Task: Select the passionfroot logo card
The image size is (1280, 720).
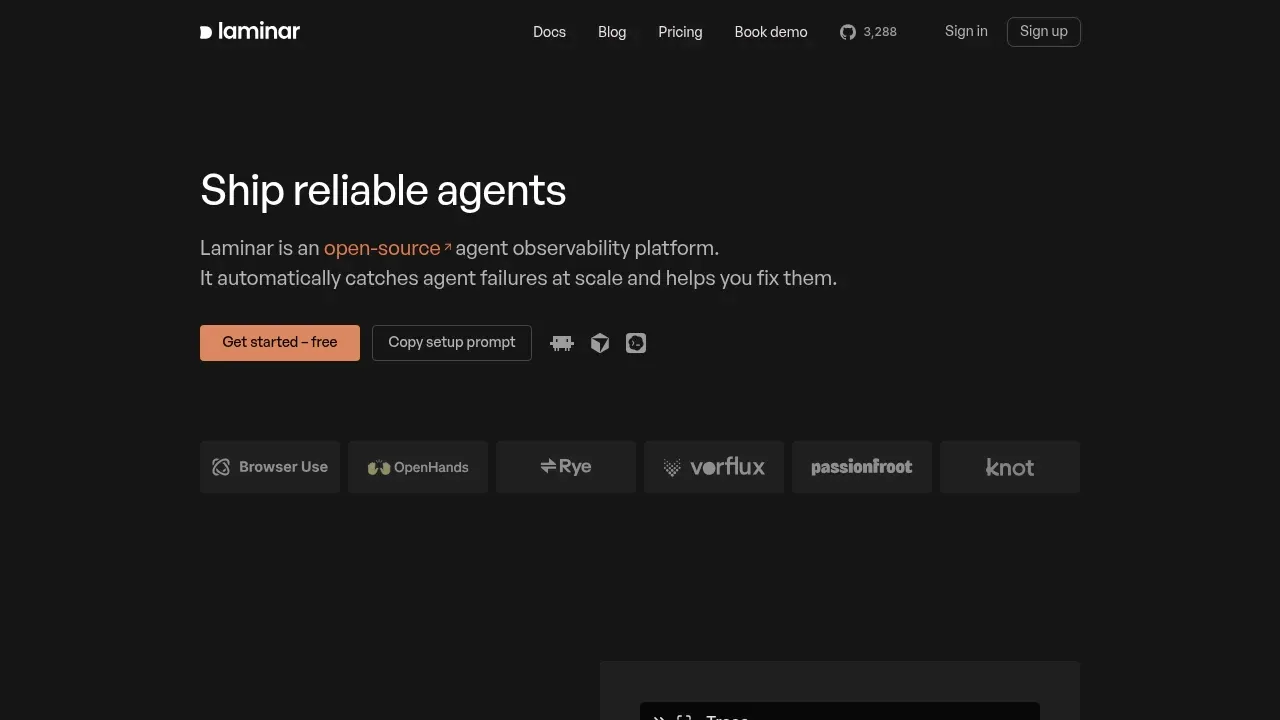Action: (x=862, y=467)
